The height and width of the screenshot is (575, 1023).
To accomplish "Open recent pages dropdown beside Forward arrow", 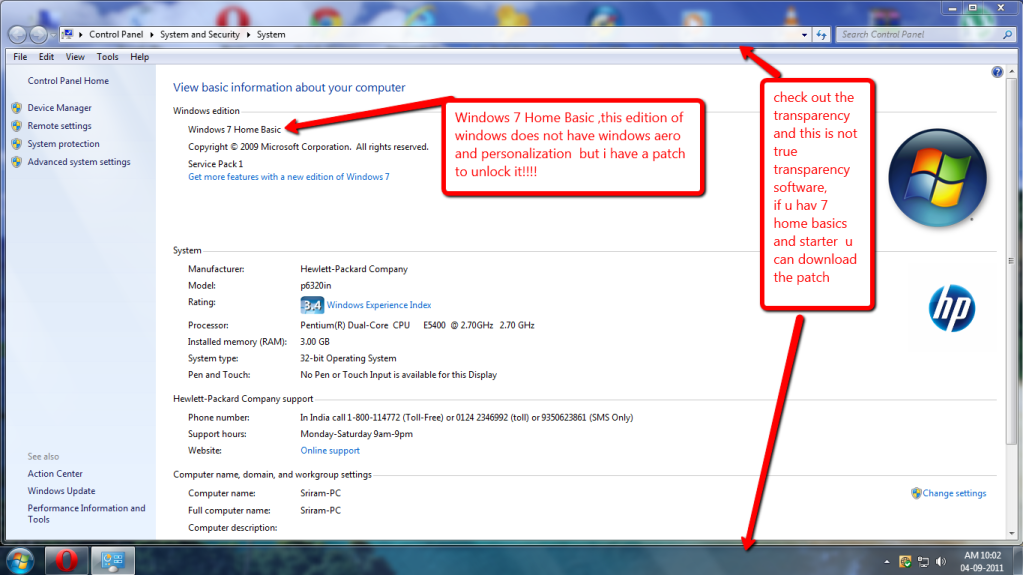I will coord(53,35).
